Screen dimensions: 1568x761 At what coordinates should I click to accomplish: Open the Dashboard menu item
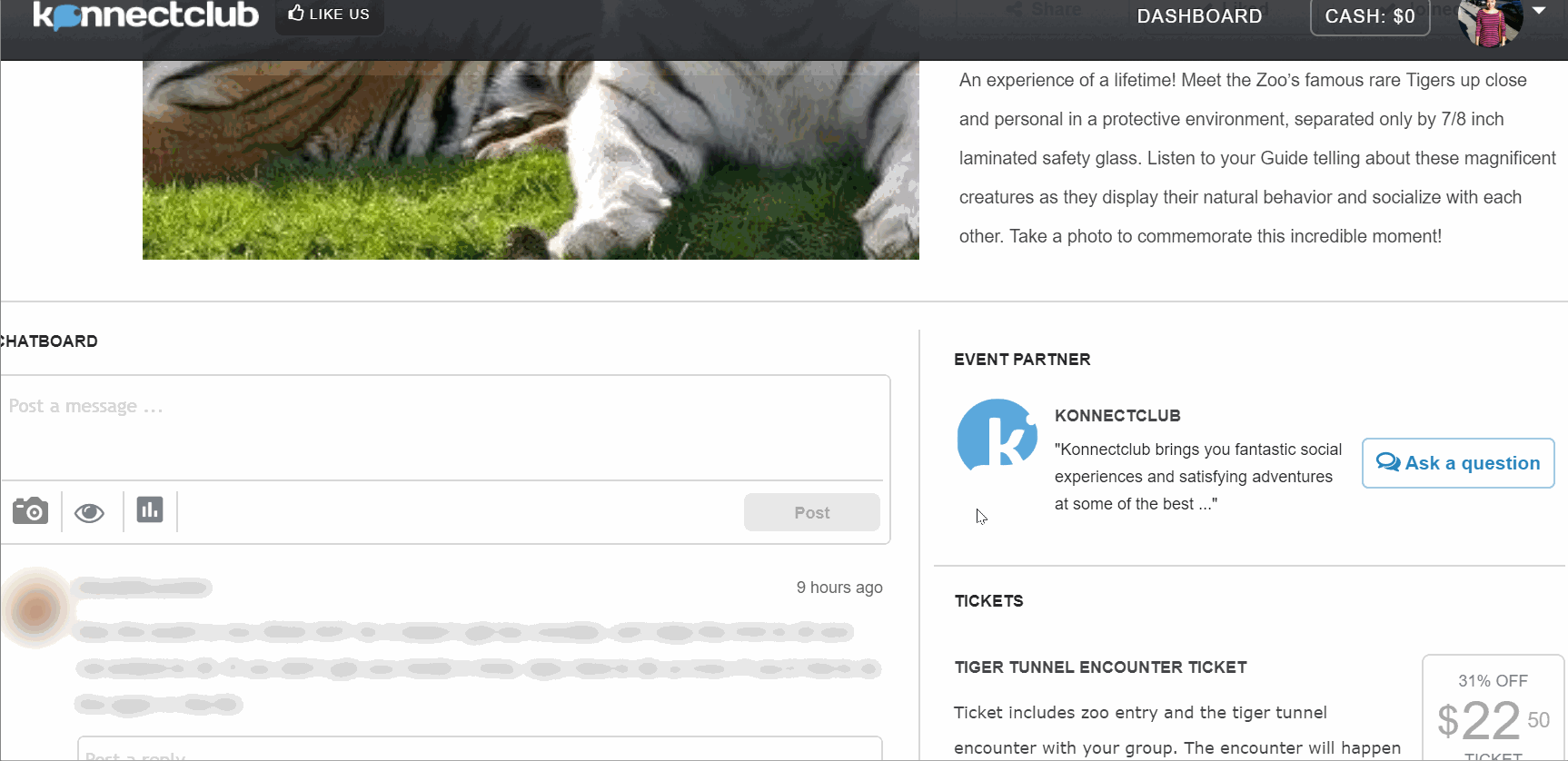pyautogui.click(x=1199, y=16)
